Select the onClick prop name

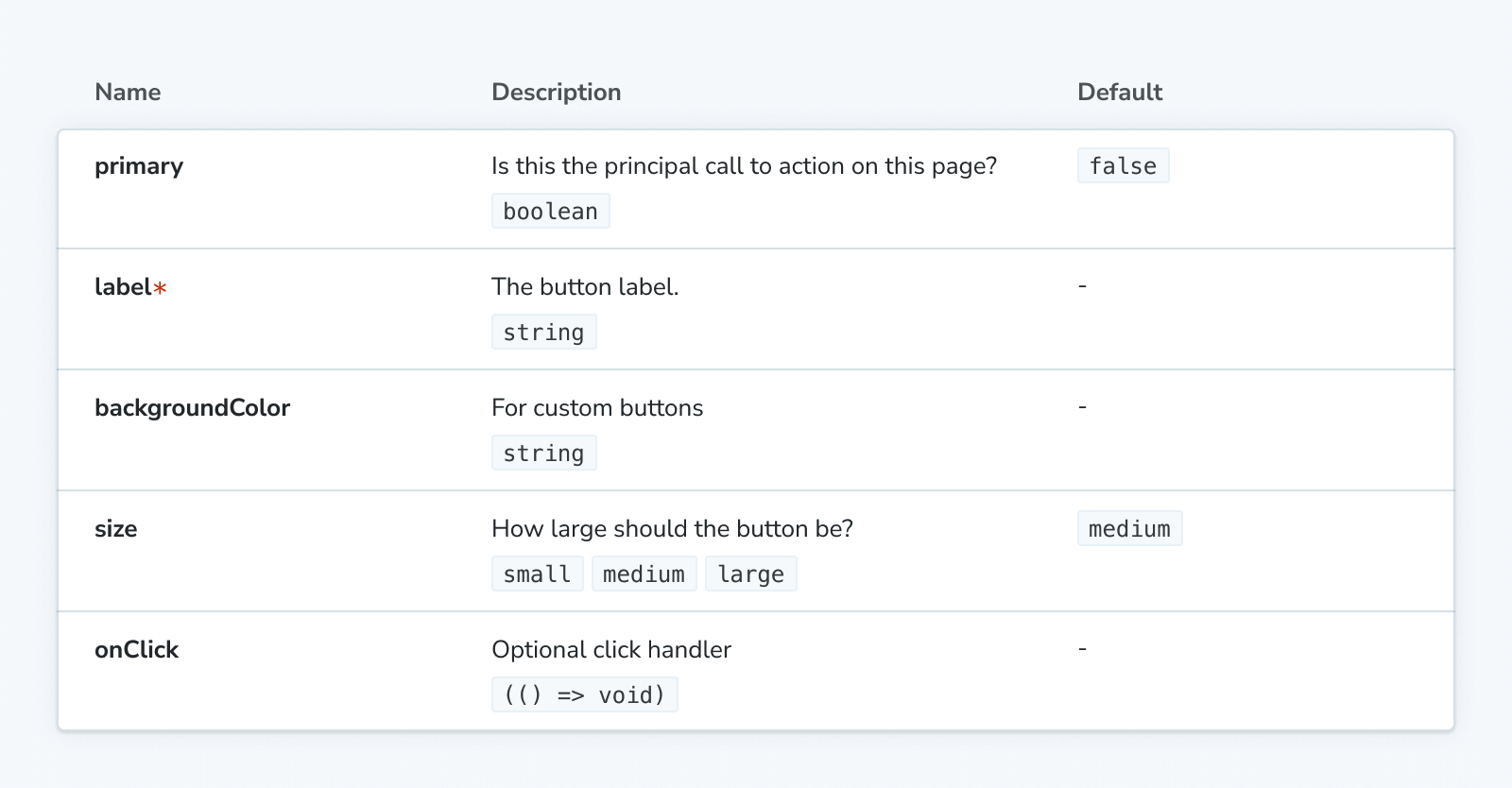(x=136, y=650)
